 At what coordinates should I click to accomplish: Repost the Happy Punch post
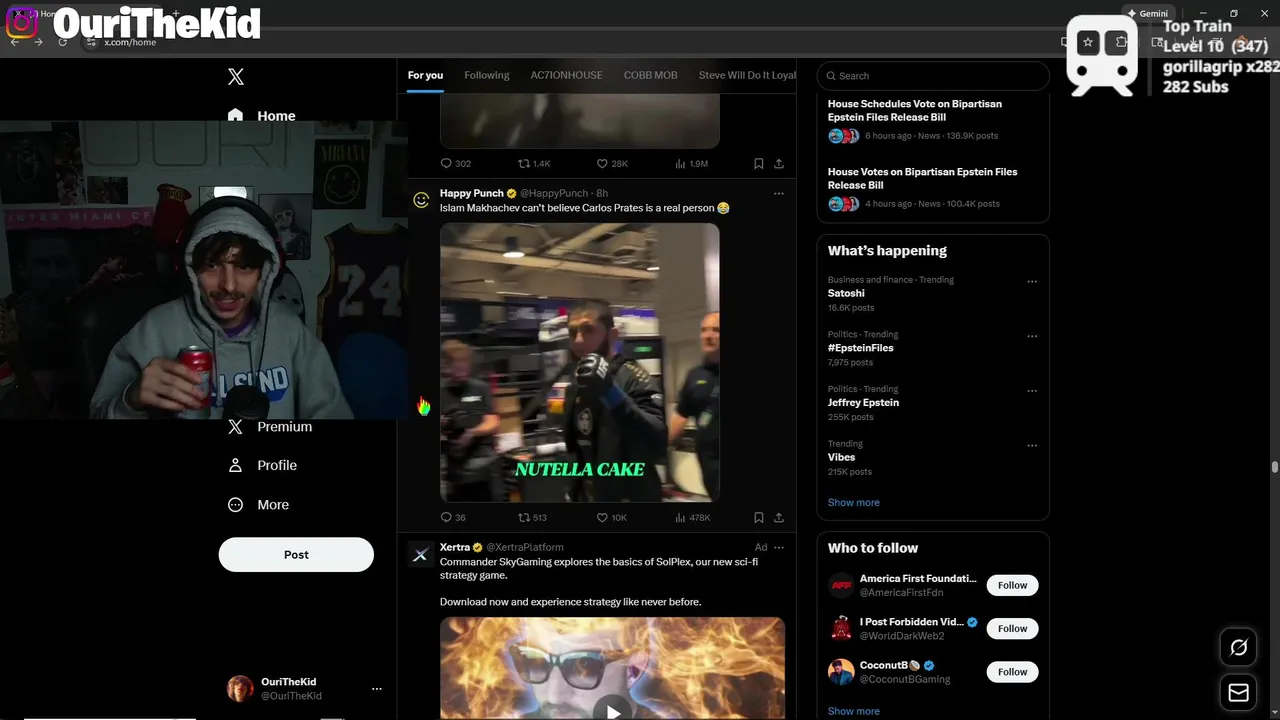click(532, 517)
